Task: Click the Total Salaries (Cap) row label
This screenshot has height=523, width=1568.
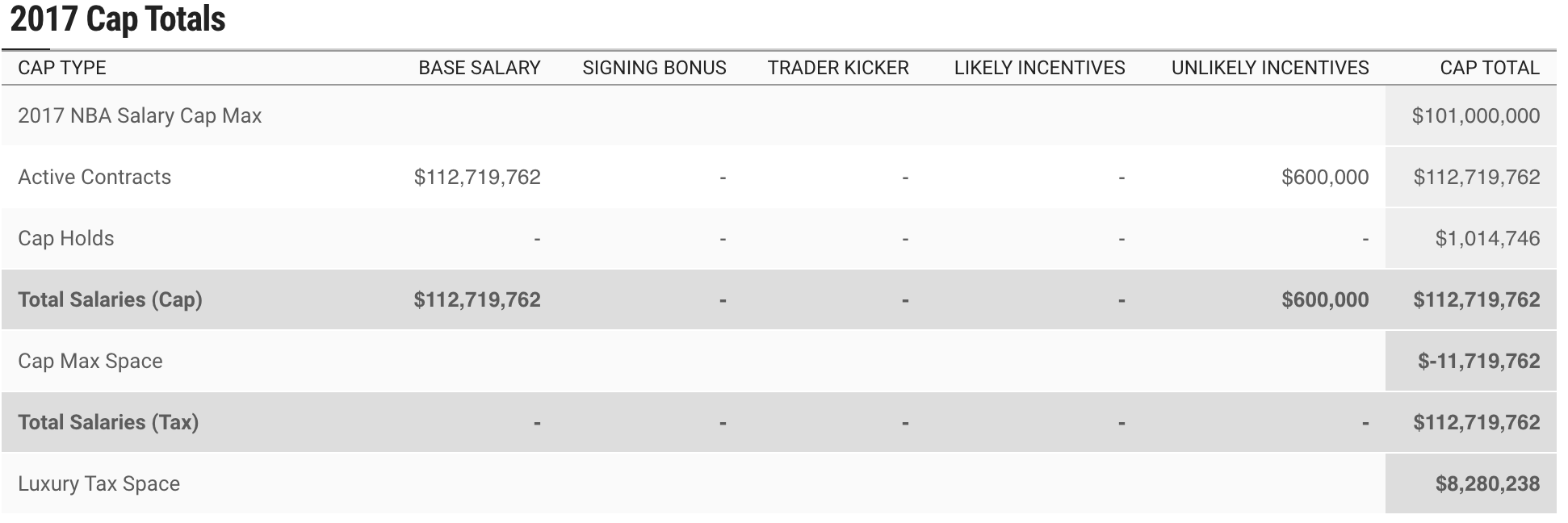Action: click(110, 299)
